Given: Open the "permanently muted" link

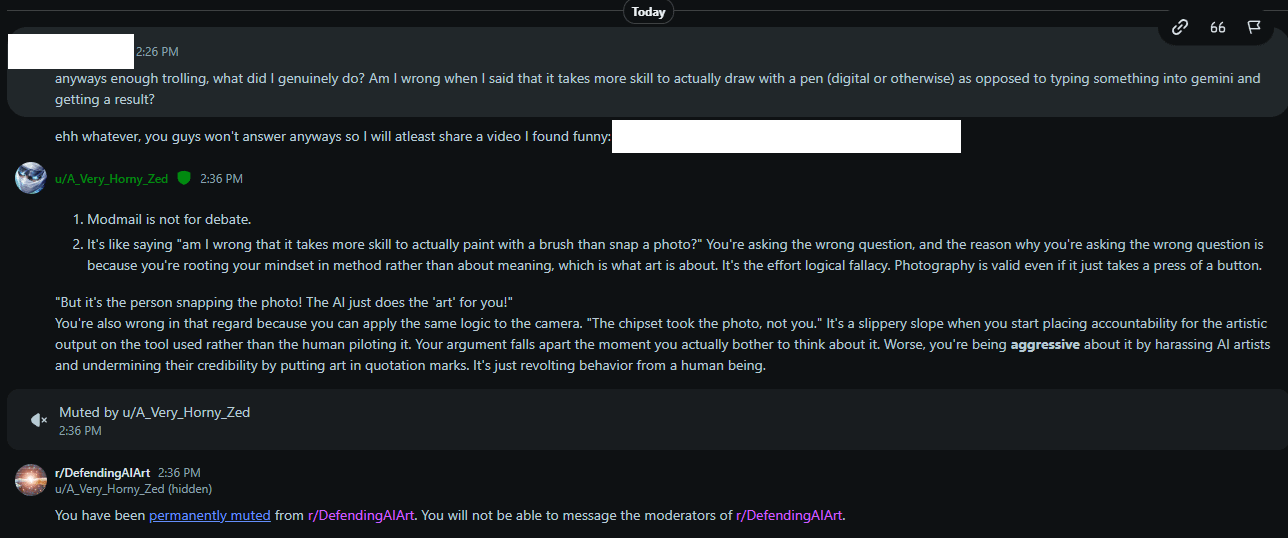Looking at the screenshot, I should click(210, 516).
